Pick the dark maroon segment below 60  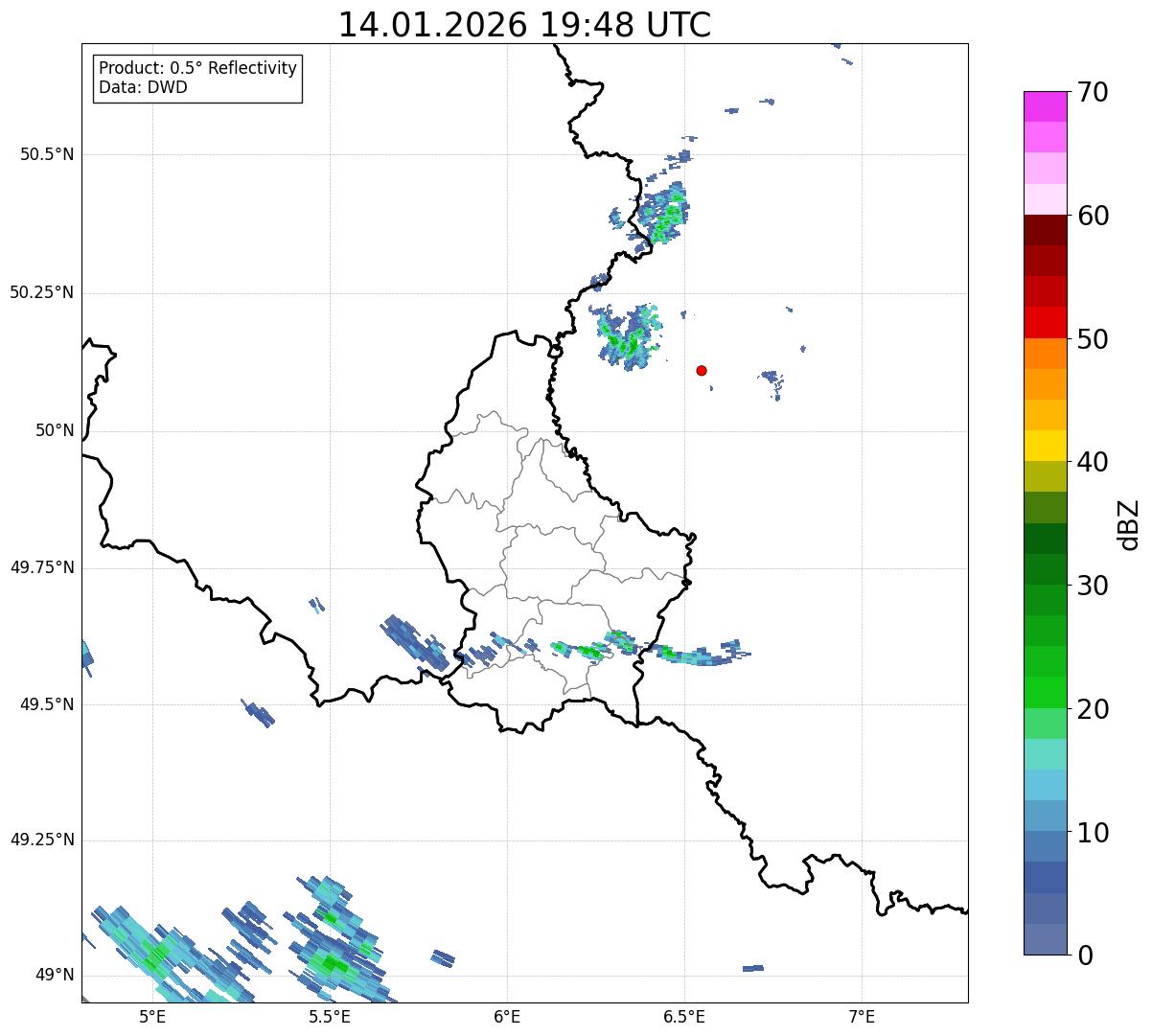click(x=1045, y=230)
